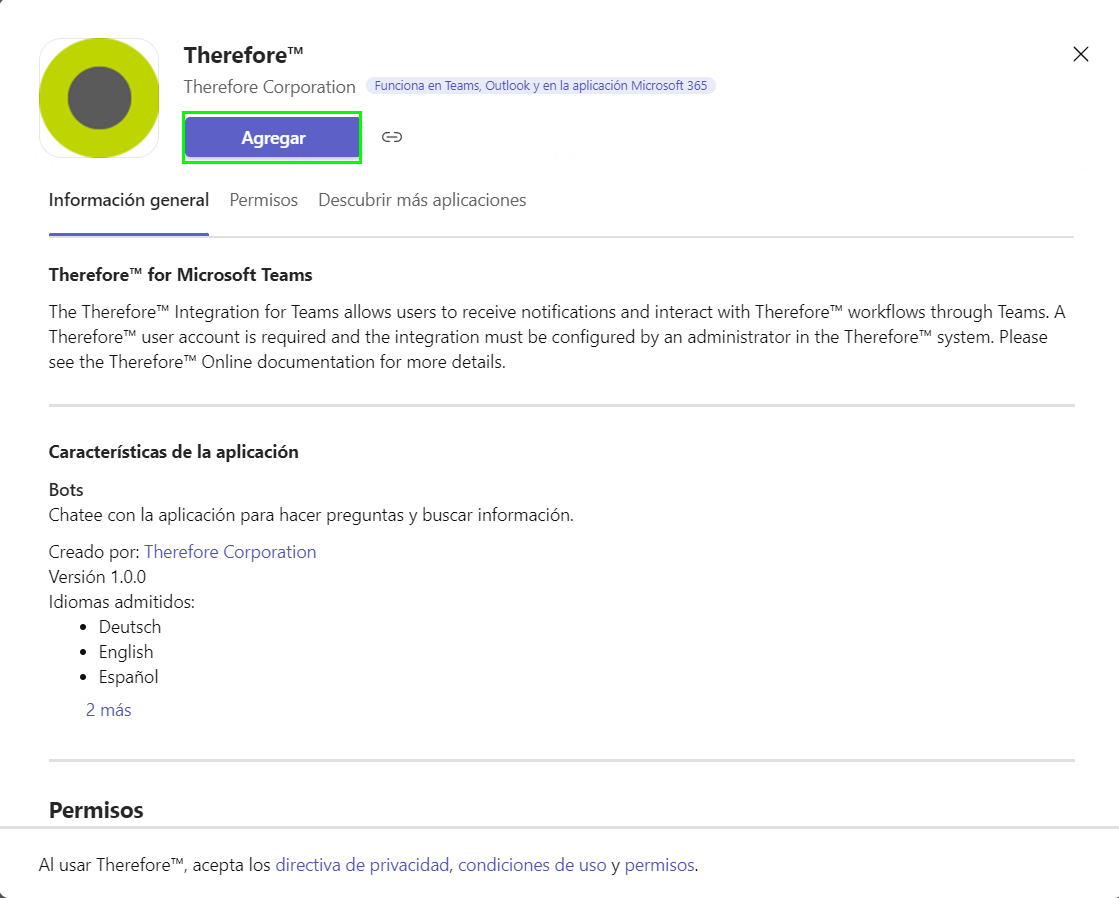Click the Permisos section heading
Viewport: 1119px width, 898px height.
(96, 810)
